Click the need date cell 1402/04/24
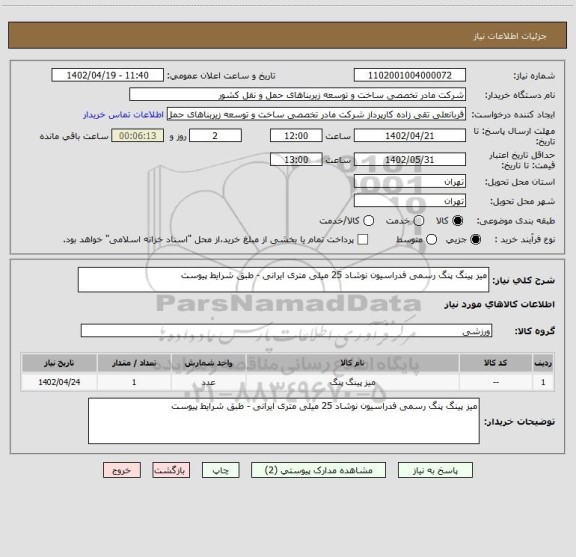Screen dimensions: 576x557 point(59,382)
